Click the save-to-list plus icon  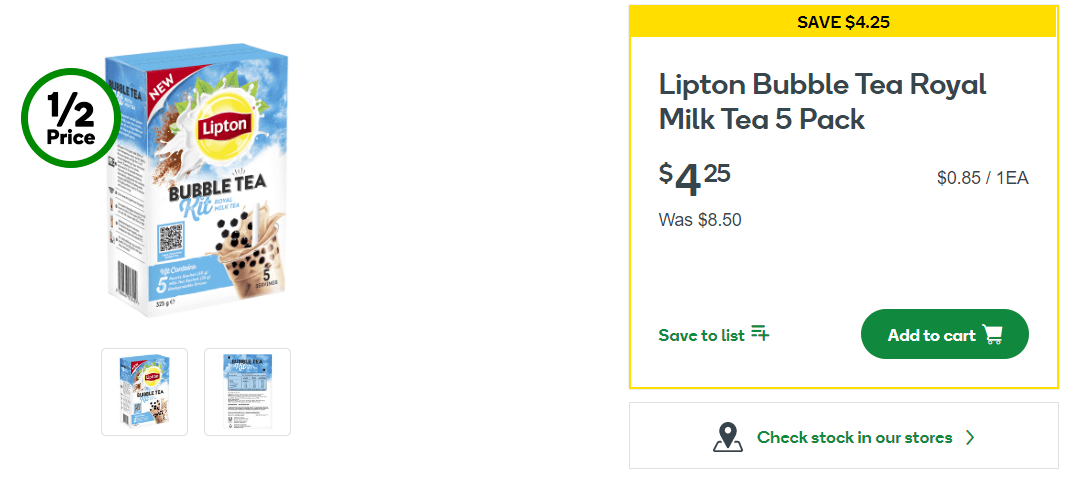760,334
